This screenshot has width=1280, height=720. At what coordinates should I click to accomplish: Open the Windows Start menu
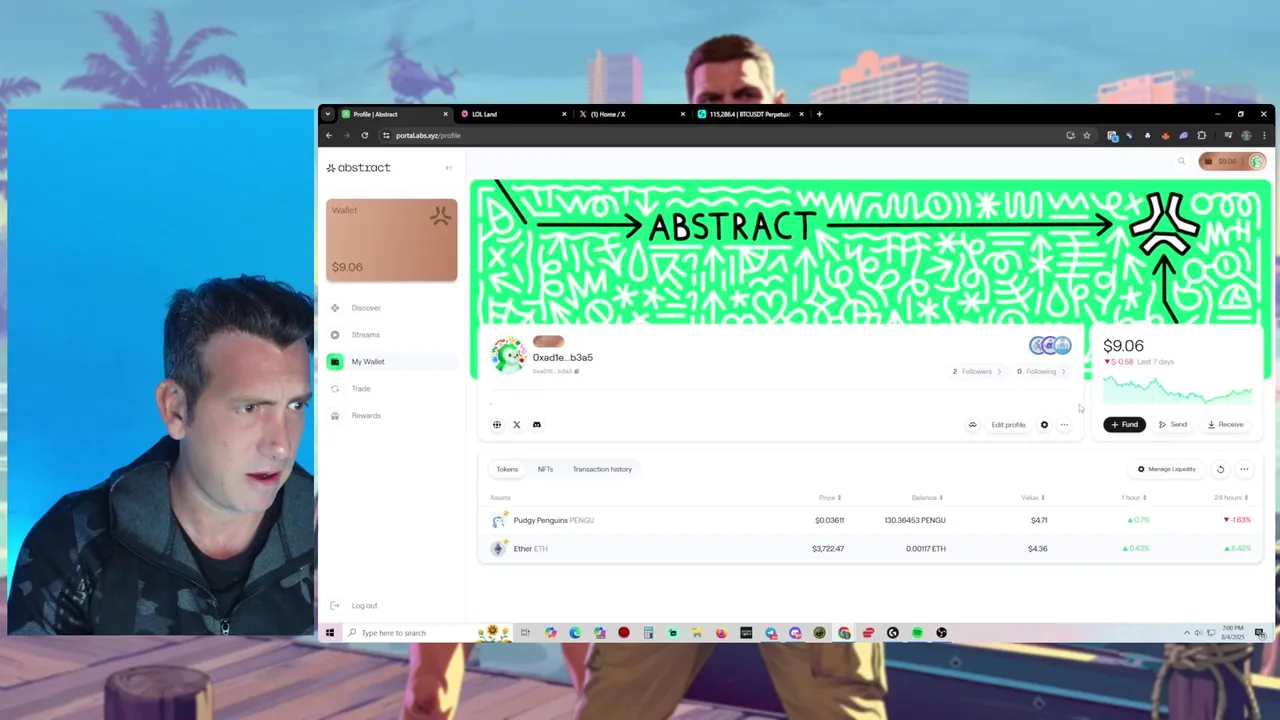click(x=330, y=633)
